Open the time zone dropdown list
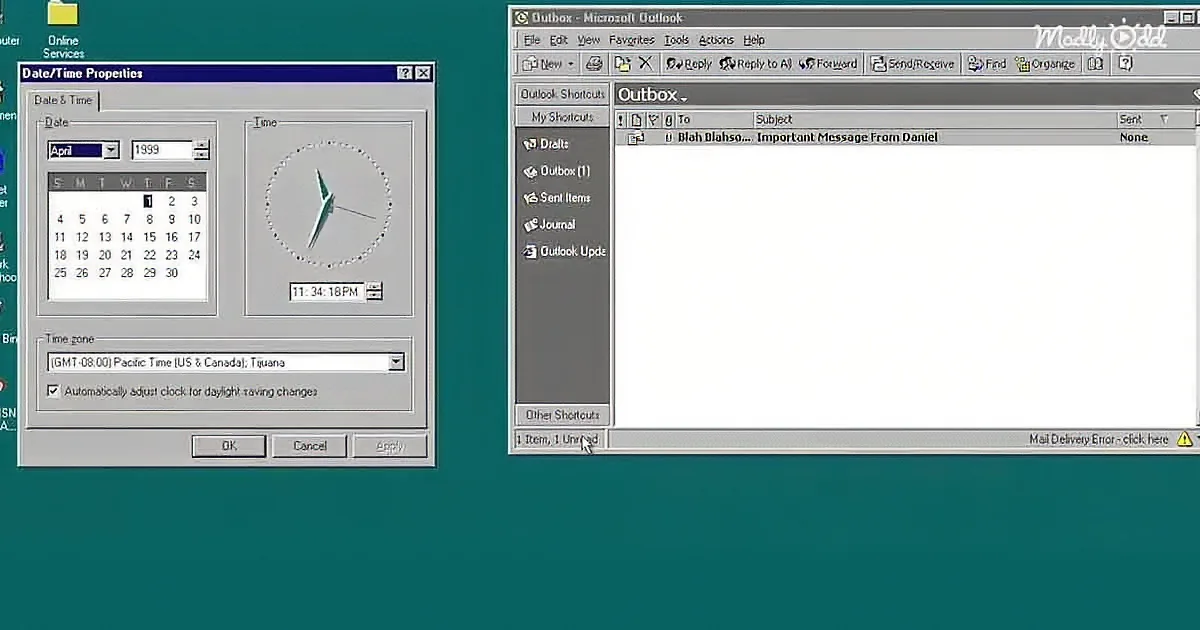 pos(396,362)
